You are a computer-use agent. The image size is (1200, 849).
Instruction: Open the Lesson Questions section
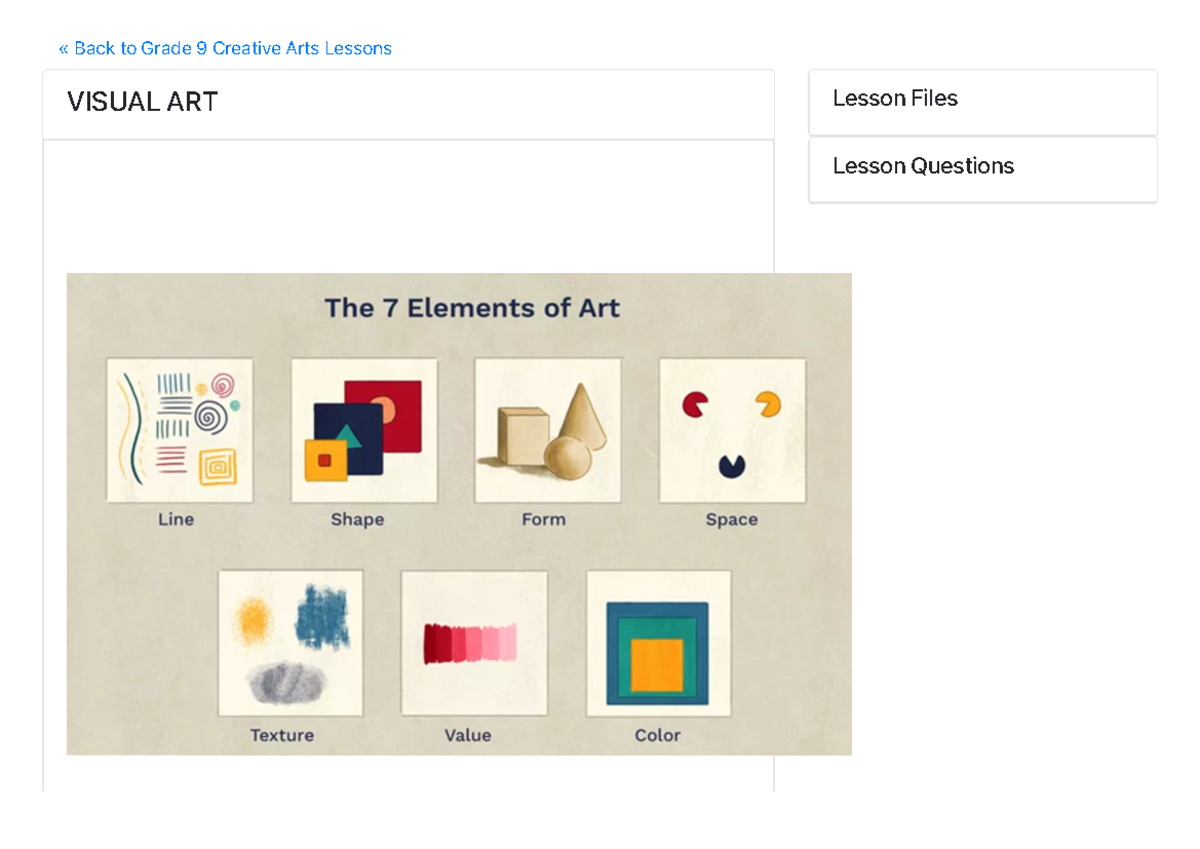pyautogui.click(x=922, y=166)
